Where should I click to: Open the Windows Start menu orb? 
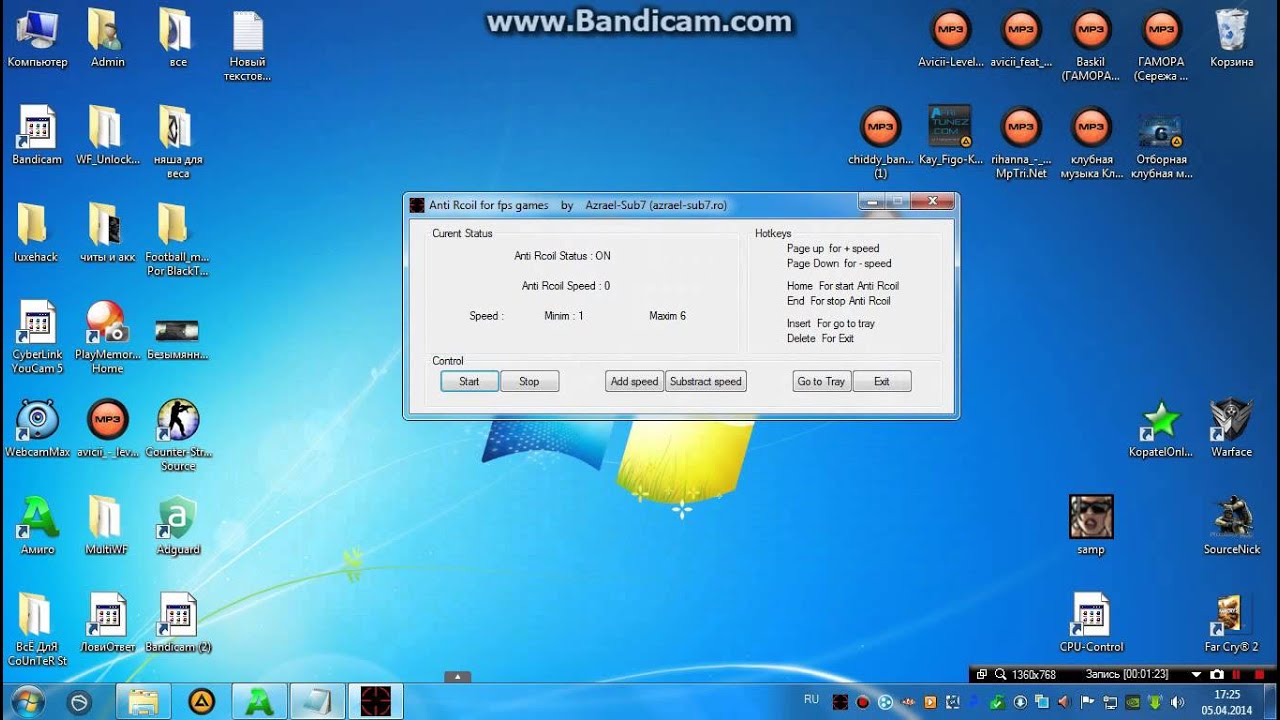tap(27, 701)
